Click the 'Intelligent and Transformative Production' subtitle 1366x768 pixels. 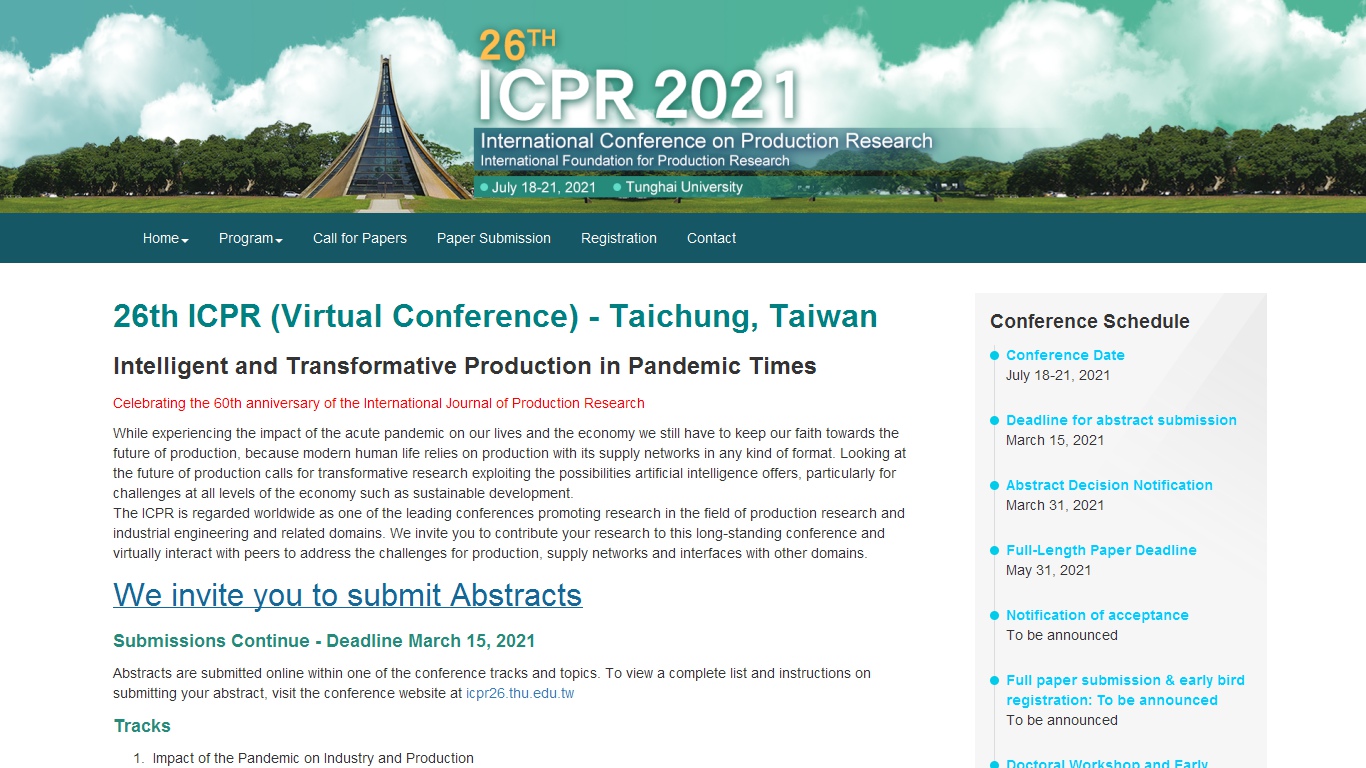pyautogui.click(x=465, y=366)
